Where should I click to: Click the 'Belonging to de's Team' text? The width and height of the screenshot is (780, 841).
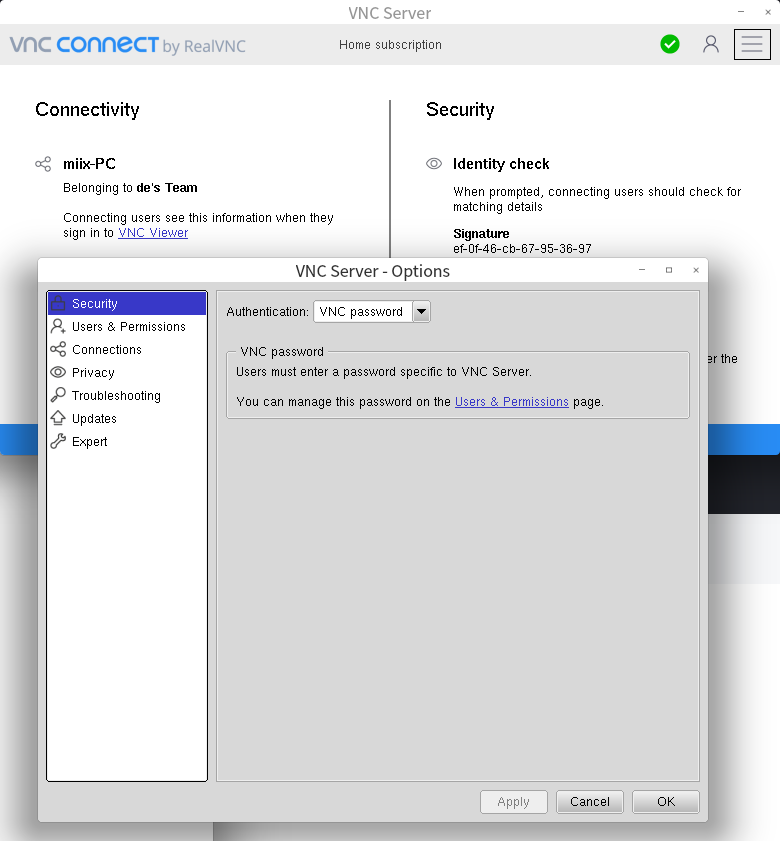pyautogui.click(x=130, y=188)
